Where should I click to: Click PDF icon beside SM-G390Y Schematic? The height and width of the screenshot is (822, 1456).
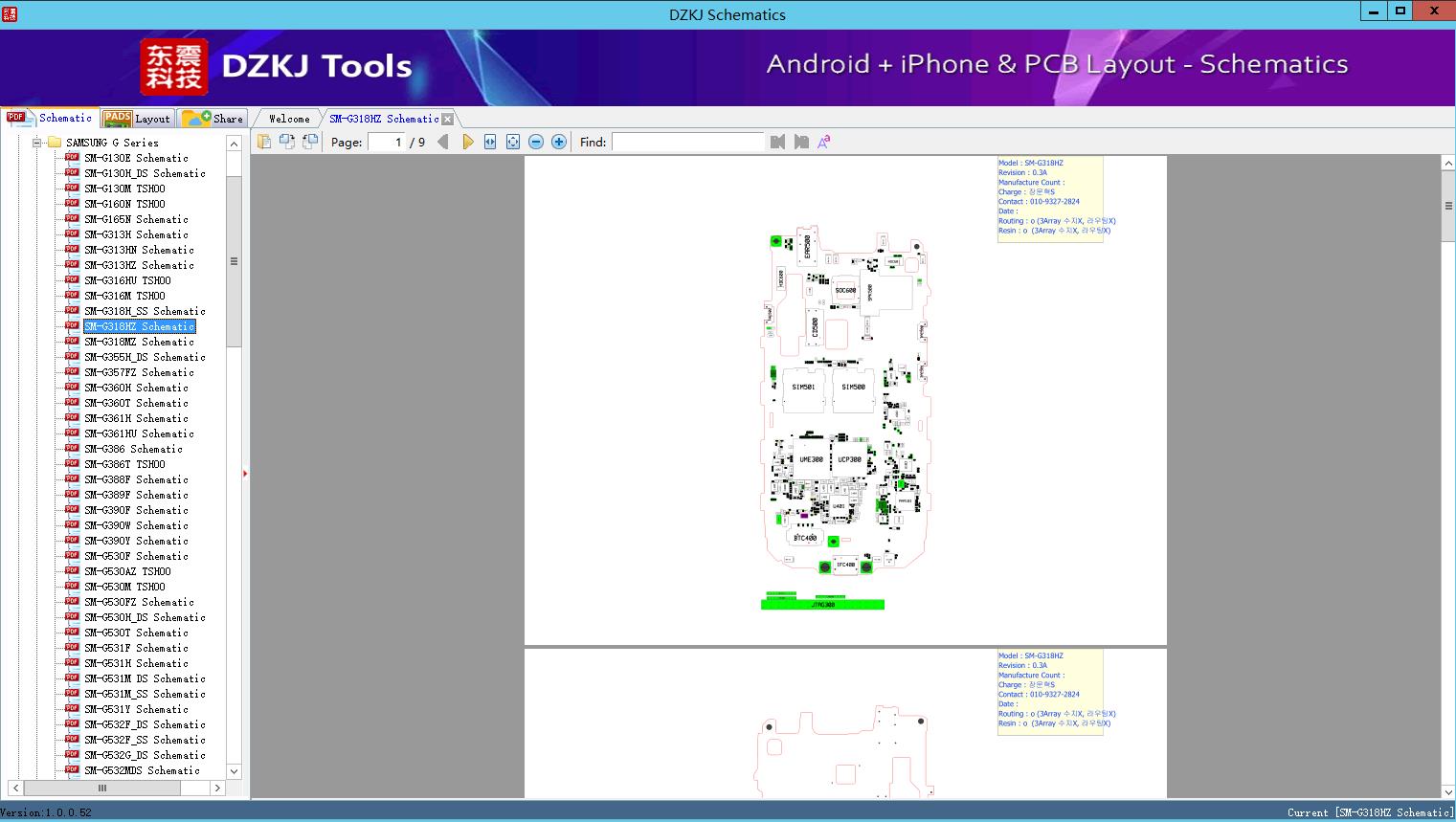72,540
